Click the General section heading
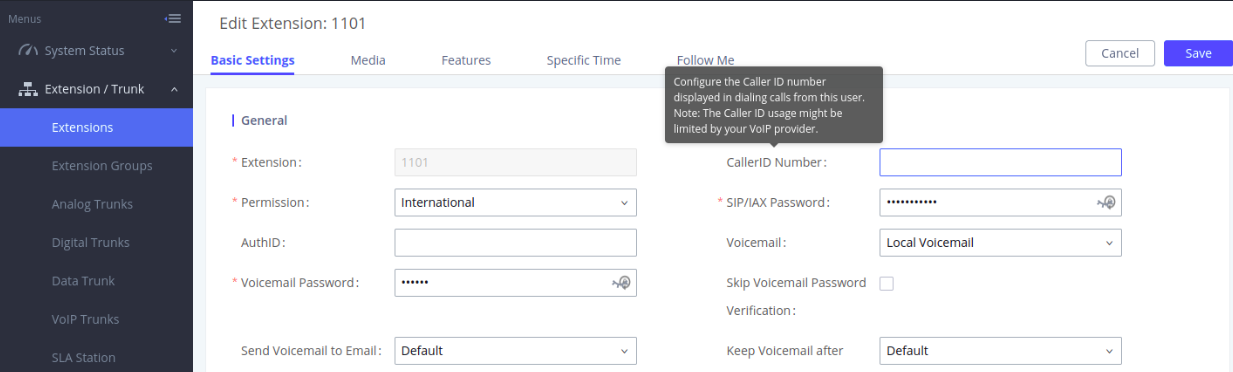 click(x=264, y=120)
